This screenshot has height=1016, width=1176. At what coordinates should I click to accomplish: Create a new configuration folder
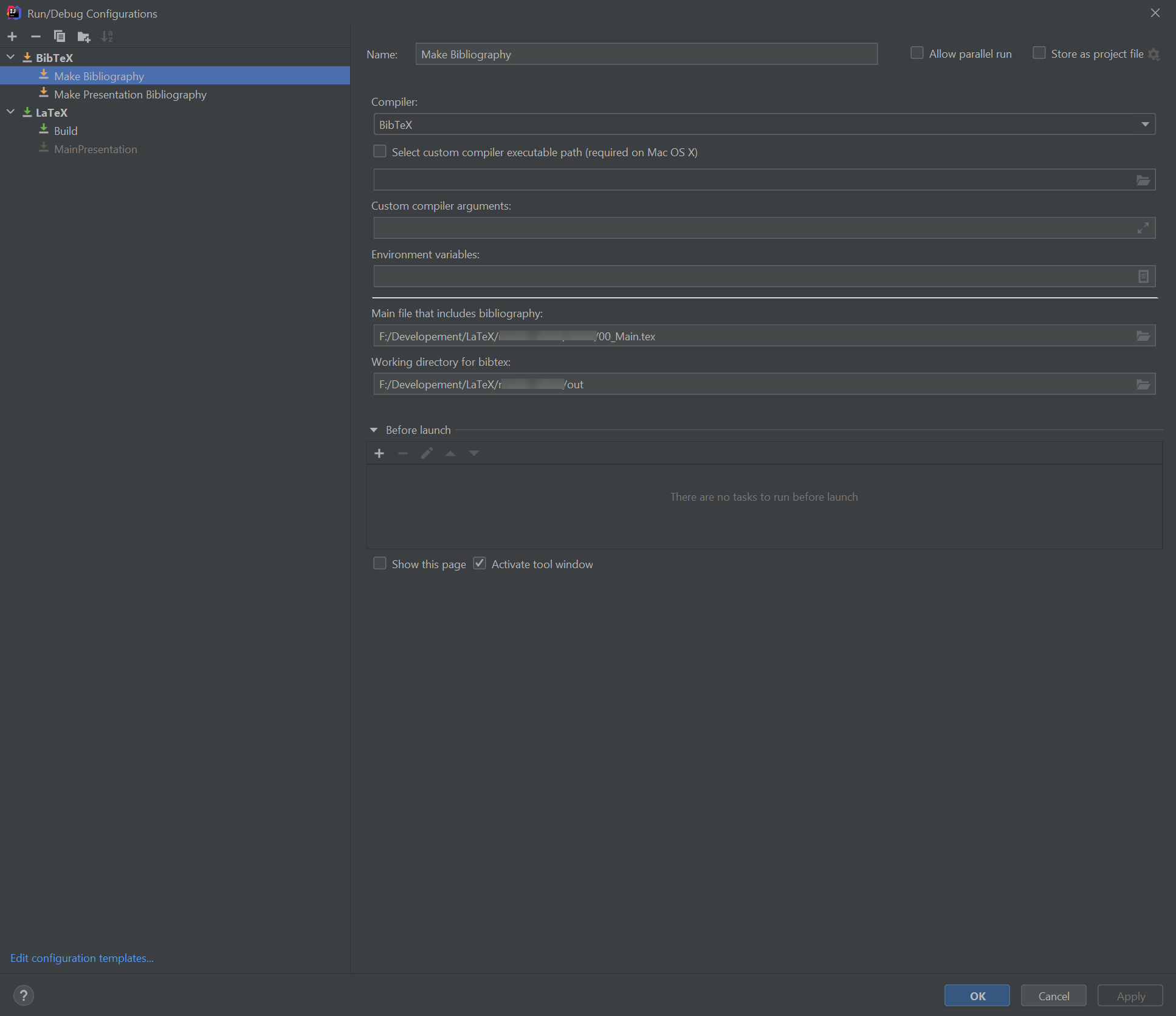(x=83, y=36)
